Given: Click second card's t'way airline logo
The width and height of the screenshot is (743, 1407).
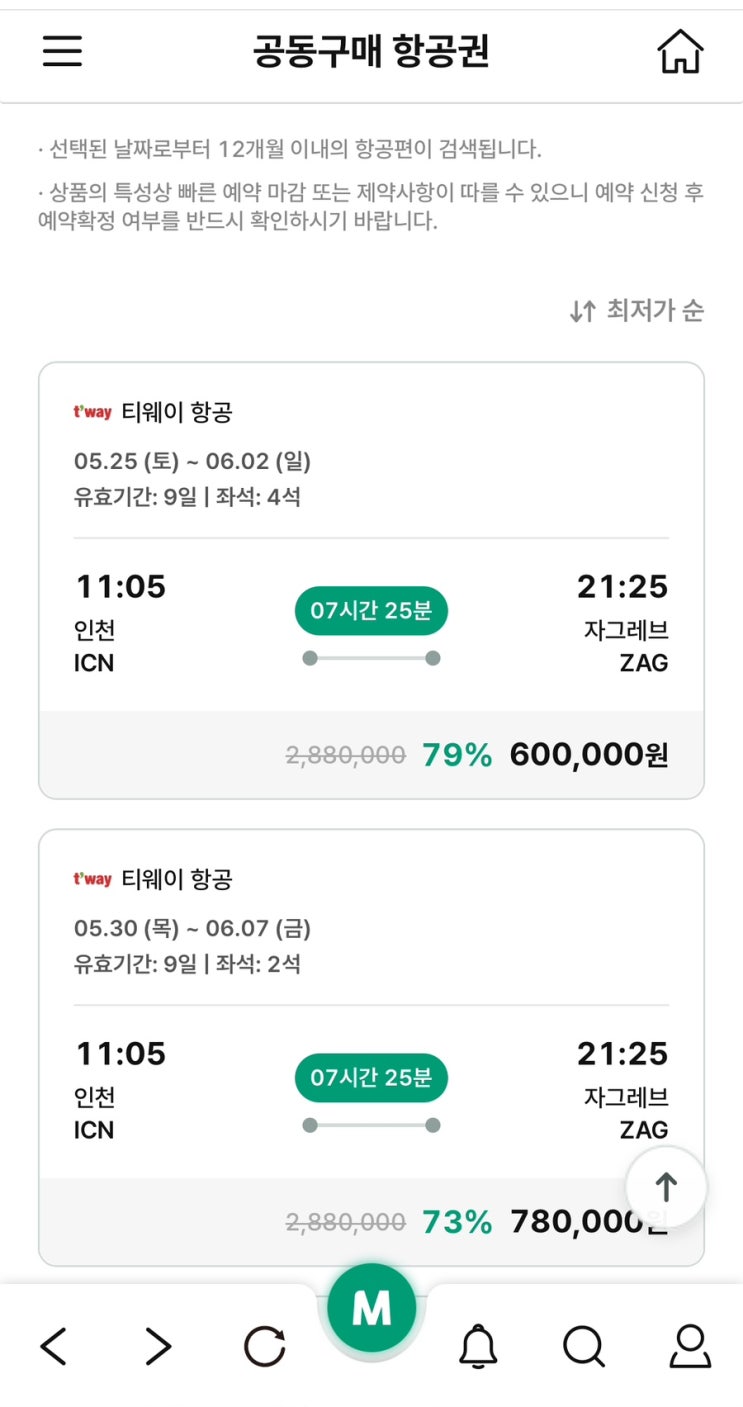Looking at the screenshot, I should pyautogui.click(x=92, y=879).
